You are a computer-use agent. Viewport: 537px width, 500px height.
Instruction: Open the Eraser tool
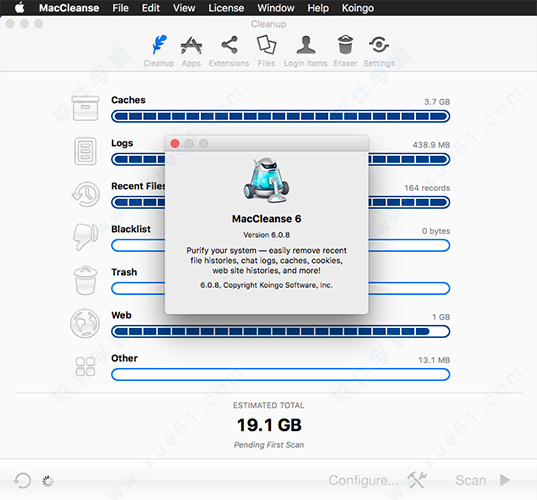click(345, 51)
